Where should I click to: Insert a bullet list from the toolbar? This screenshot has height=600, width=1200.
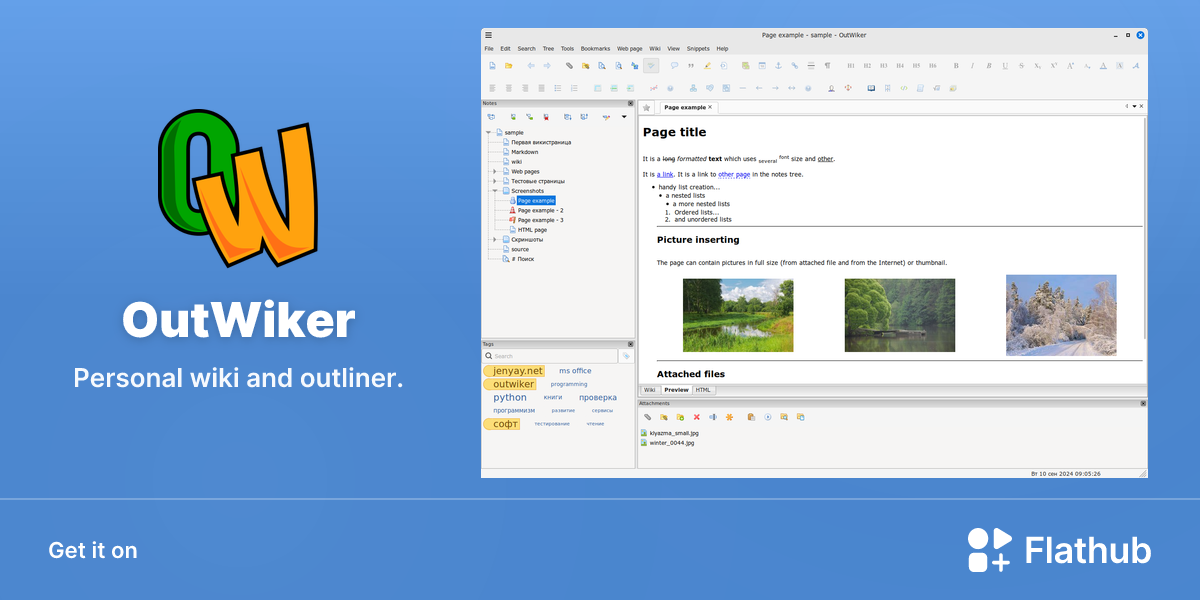point(557,88)
